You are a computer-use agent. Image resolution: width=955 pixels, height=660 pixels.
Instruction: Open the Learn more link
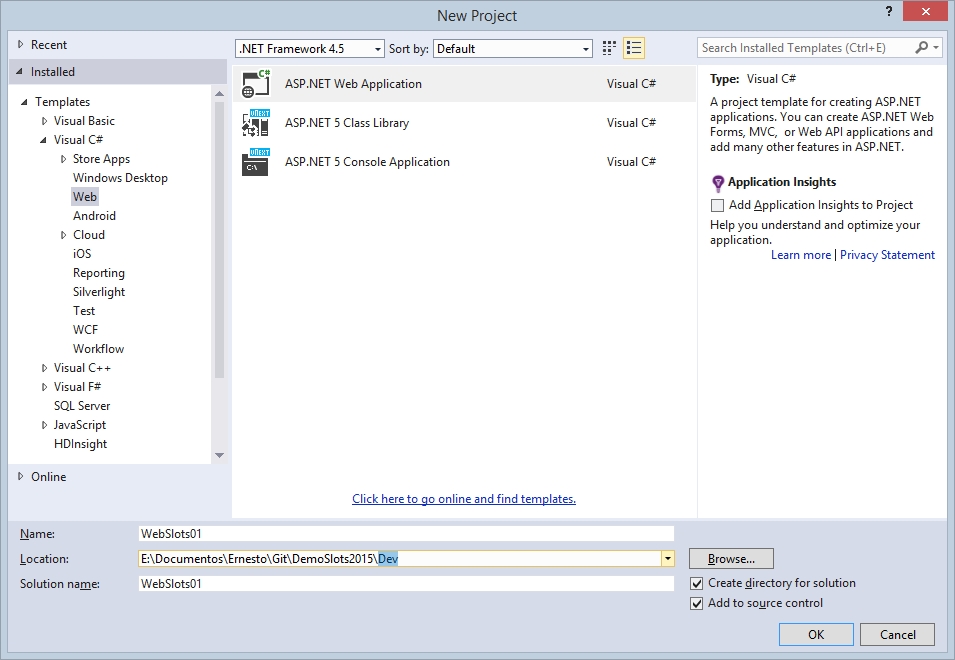point(801,255)
